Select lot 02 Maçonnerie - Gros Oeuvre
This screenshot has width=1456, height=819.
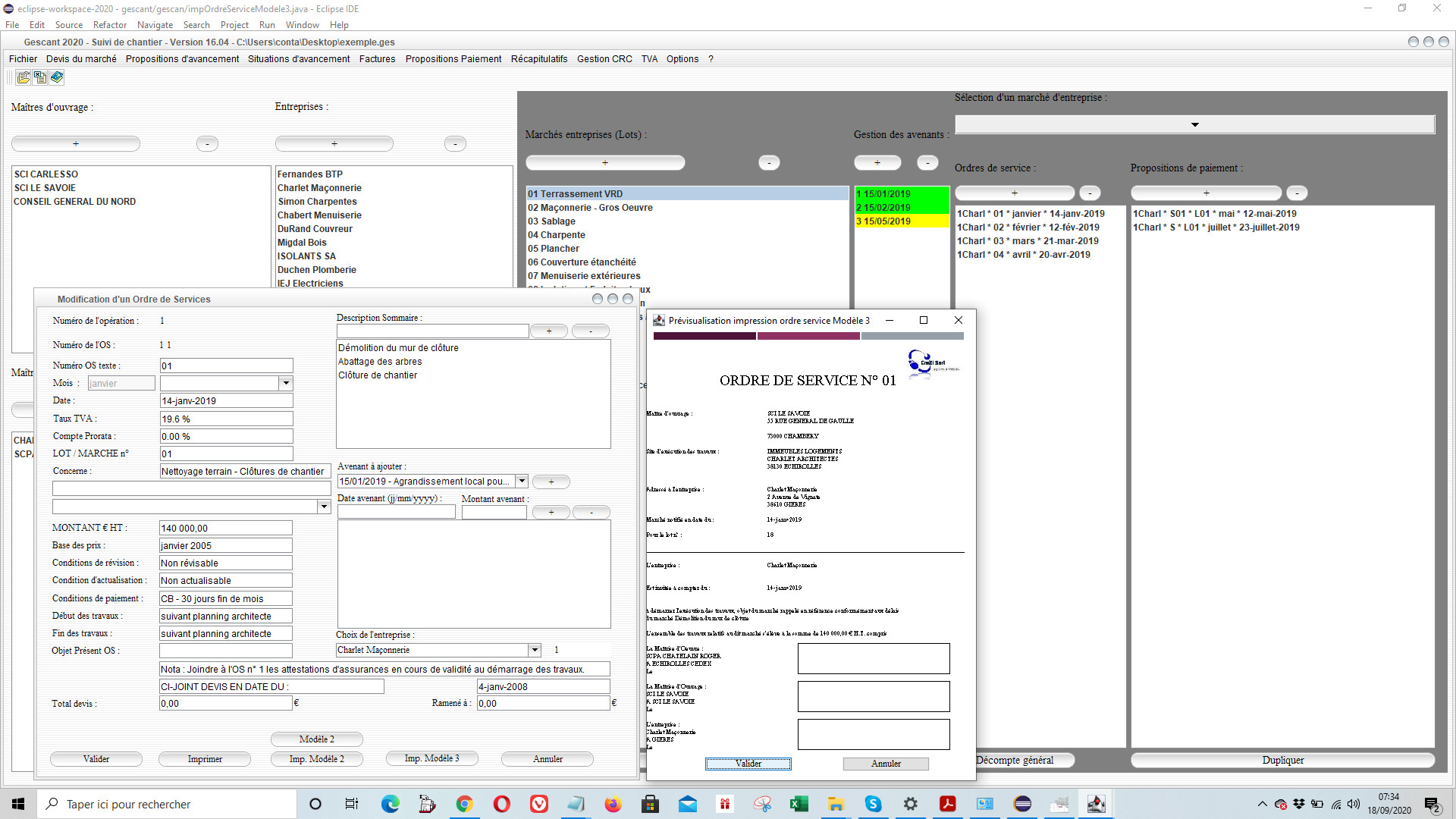pos(687,208)
